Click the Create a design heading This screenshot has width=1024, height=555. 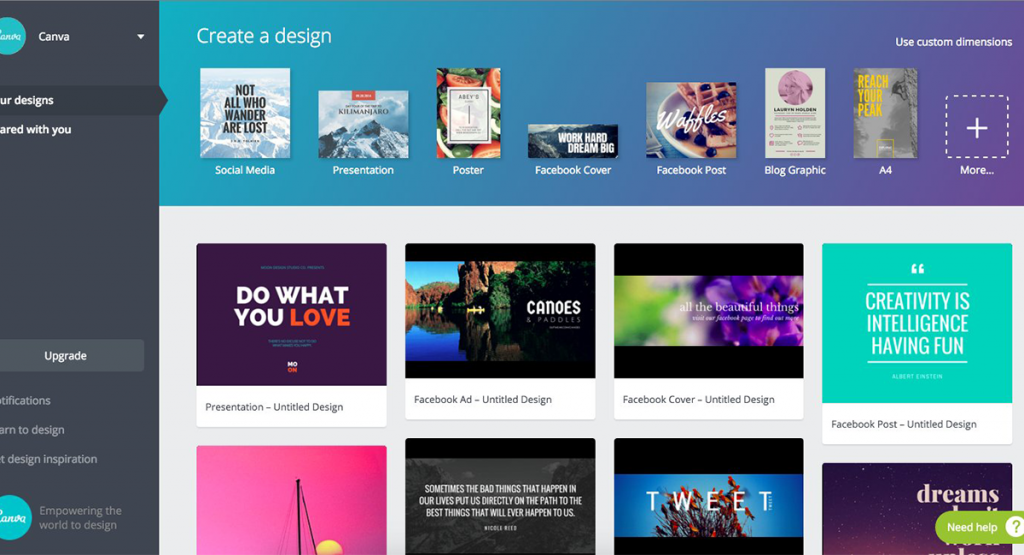click(x=264, y=36)
